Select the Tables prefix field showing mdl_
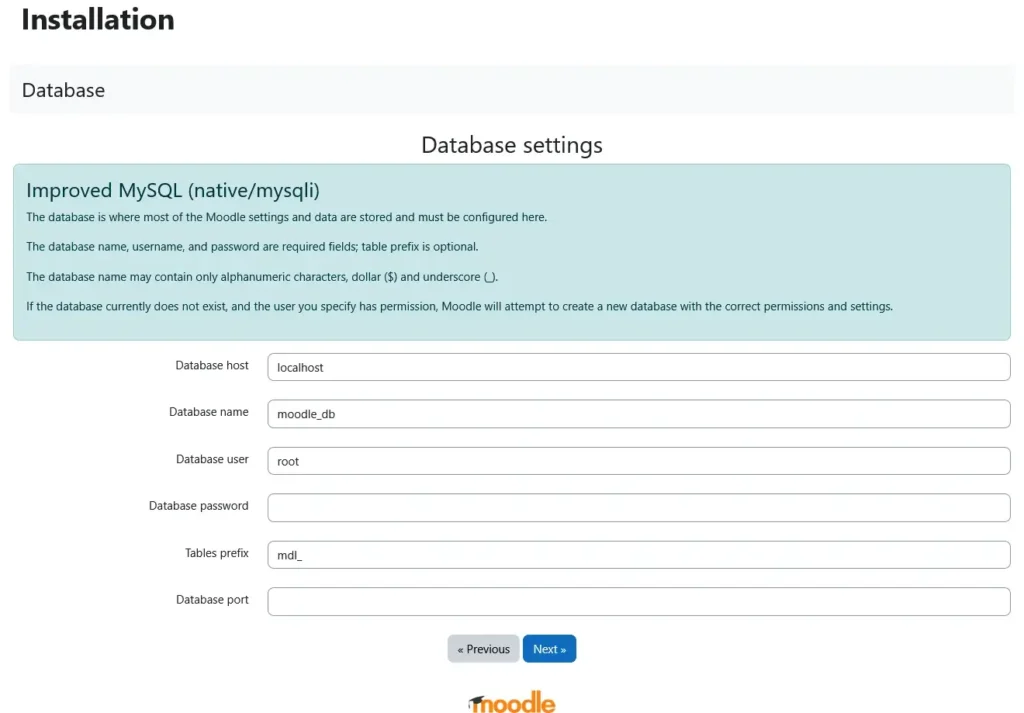1024x713 pixels. pos(638,554)
